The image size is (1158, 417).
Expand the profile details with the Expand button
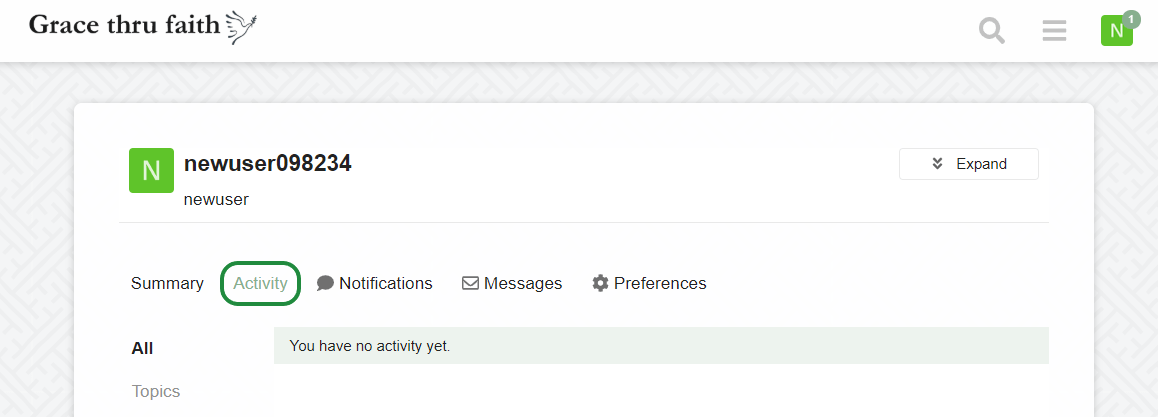pyautogui.click(x=968, y=164)
